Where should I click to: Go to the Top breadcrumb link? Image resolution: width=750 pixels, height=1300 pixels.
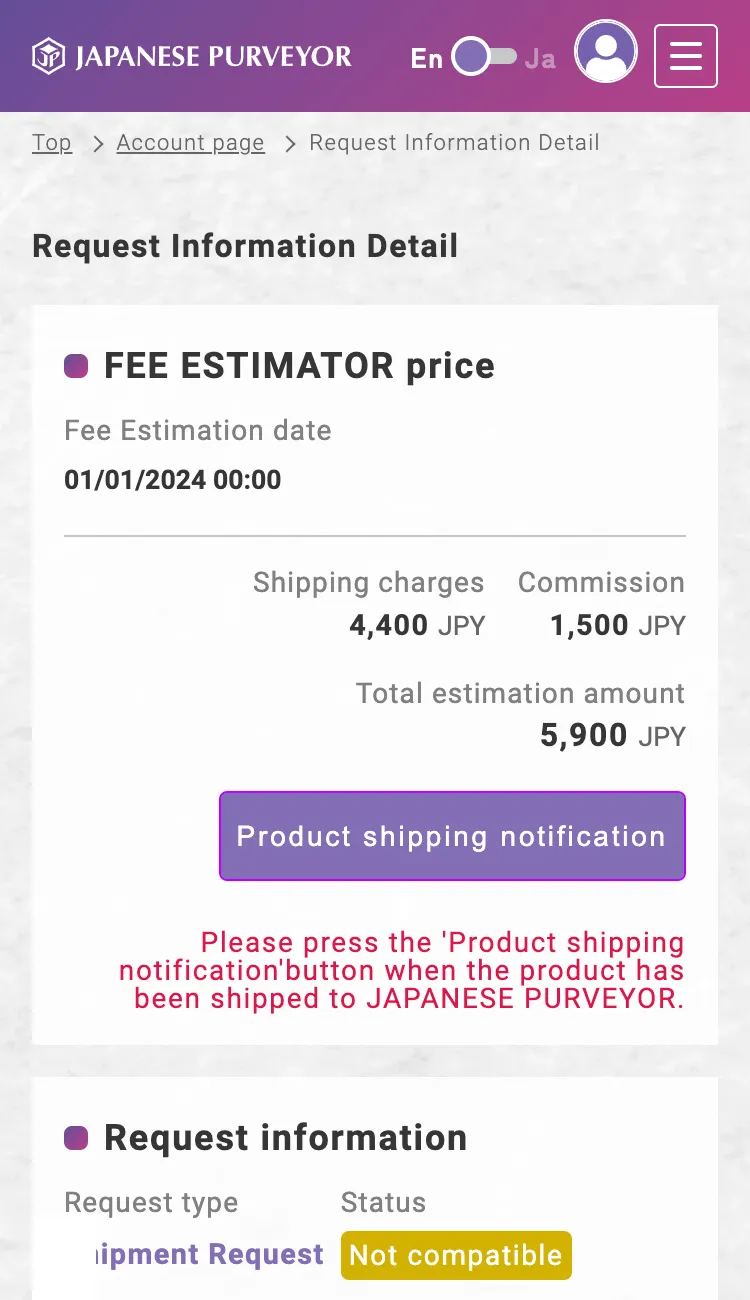coord(52,143)
